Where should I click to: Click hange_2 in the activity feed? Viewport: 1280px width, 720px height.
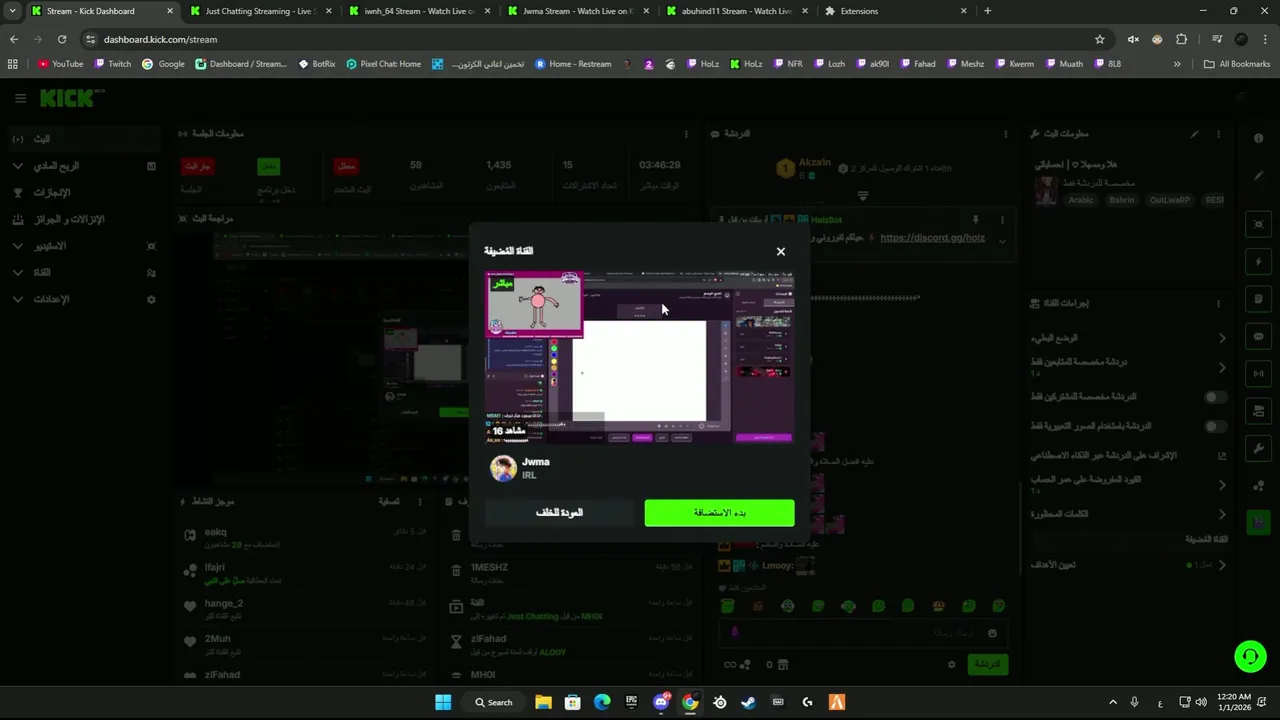224,603
